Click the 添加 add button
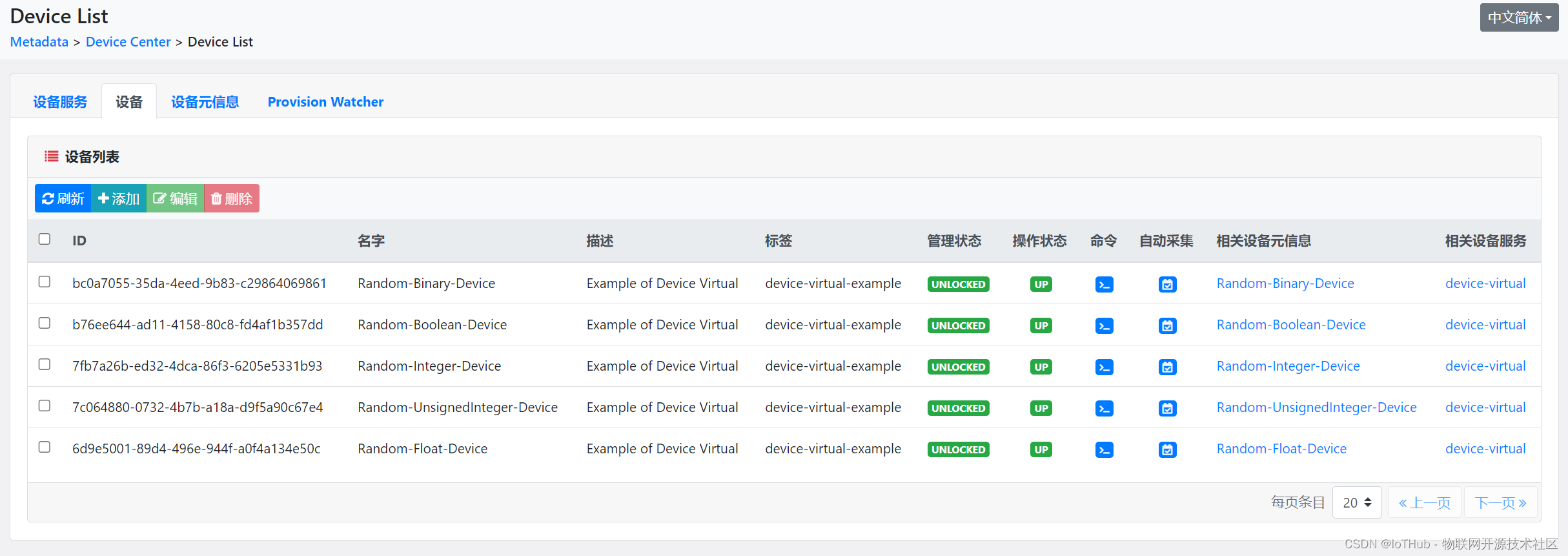 coord(119,198)
